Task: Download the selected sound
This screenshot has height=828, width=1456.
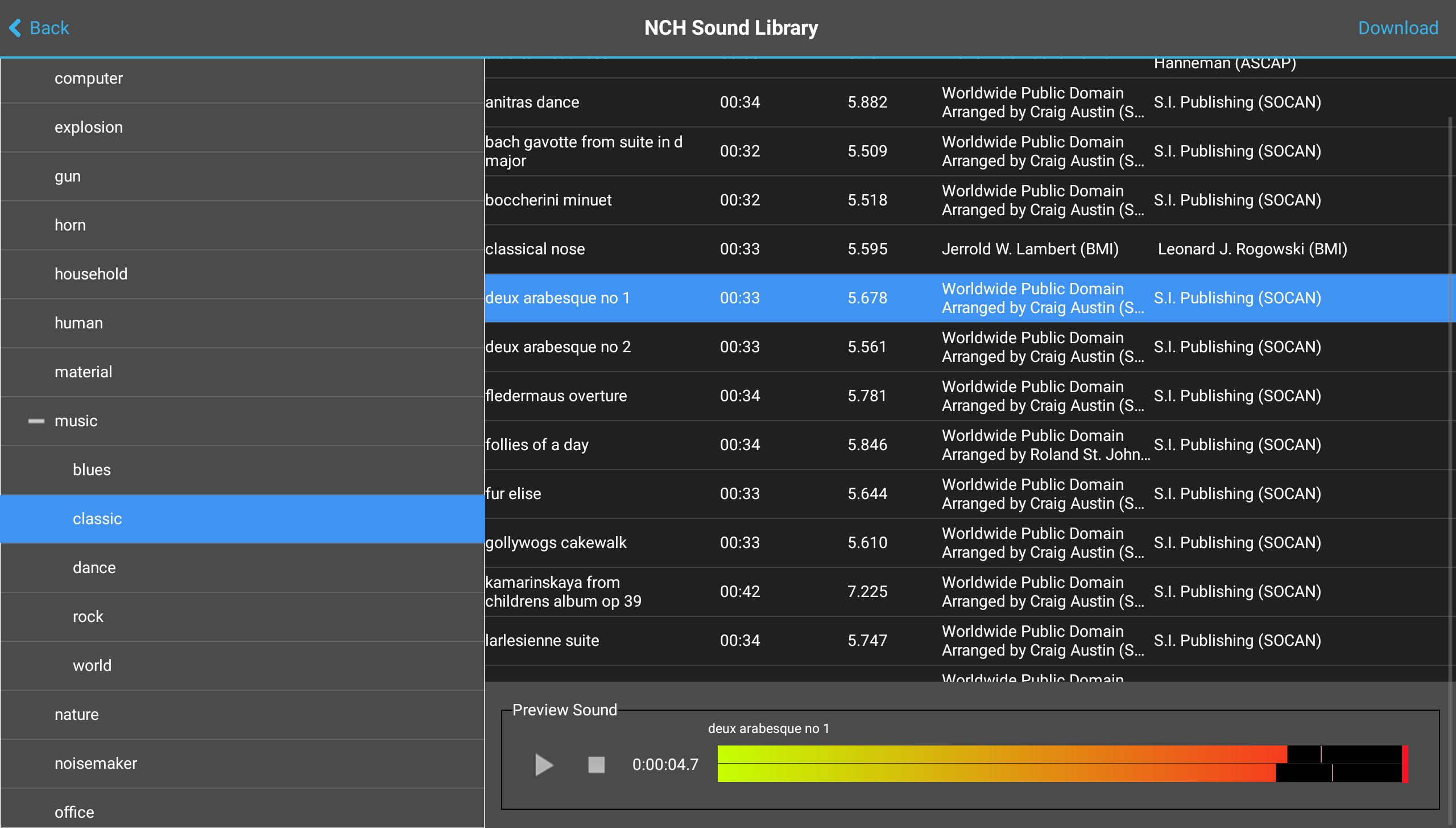Action: coord(1398,27)
